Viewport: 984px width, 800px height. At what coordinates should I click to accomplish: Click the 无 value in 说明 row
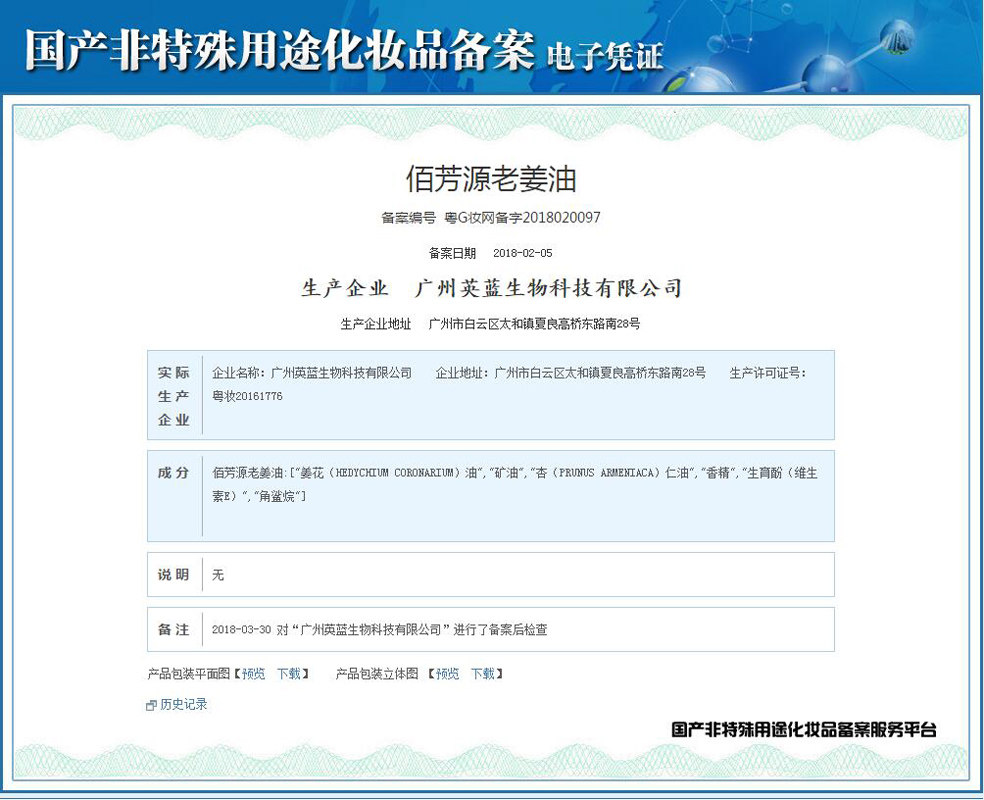pyautogui.click(x=218, y=574)
